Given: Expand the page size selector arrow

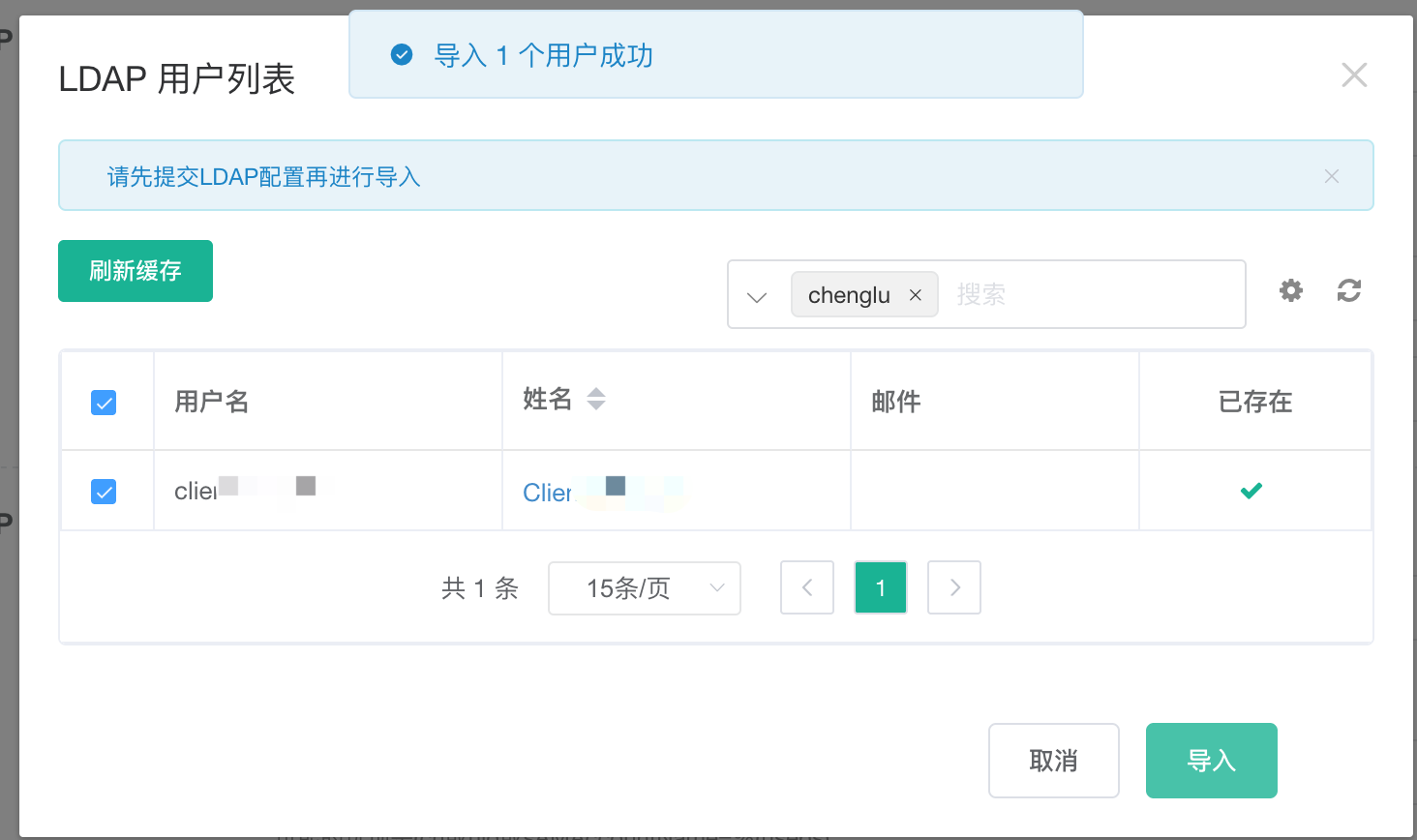Looking at the screenshot, I should (716, 588).
